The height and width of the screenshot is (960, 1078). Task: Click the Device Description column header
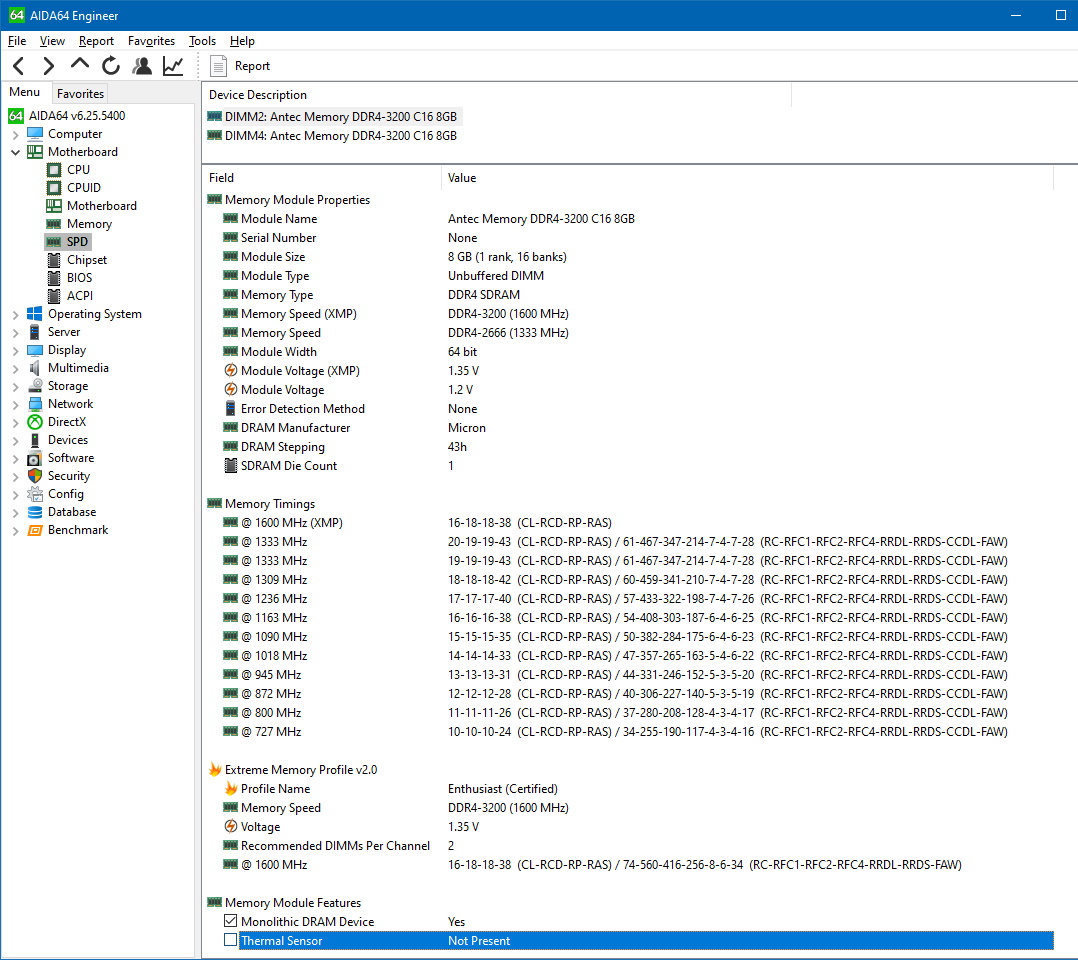click(496, 95)
